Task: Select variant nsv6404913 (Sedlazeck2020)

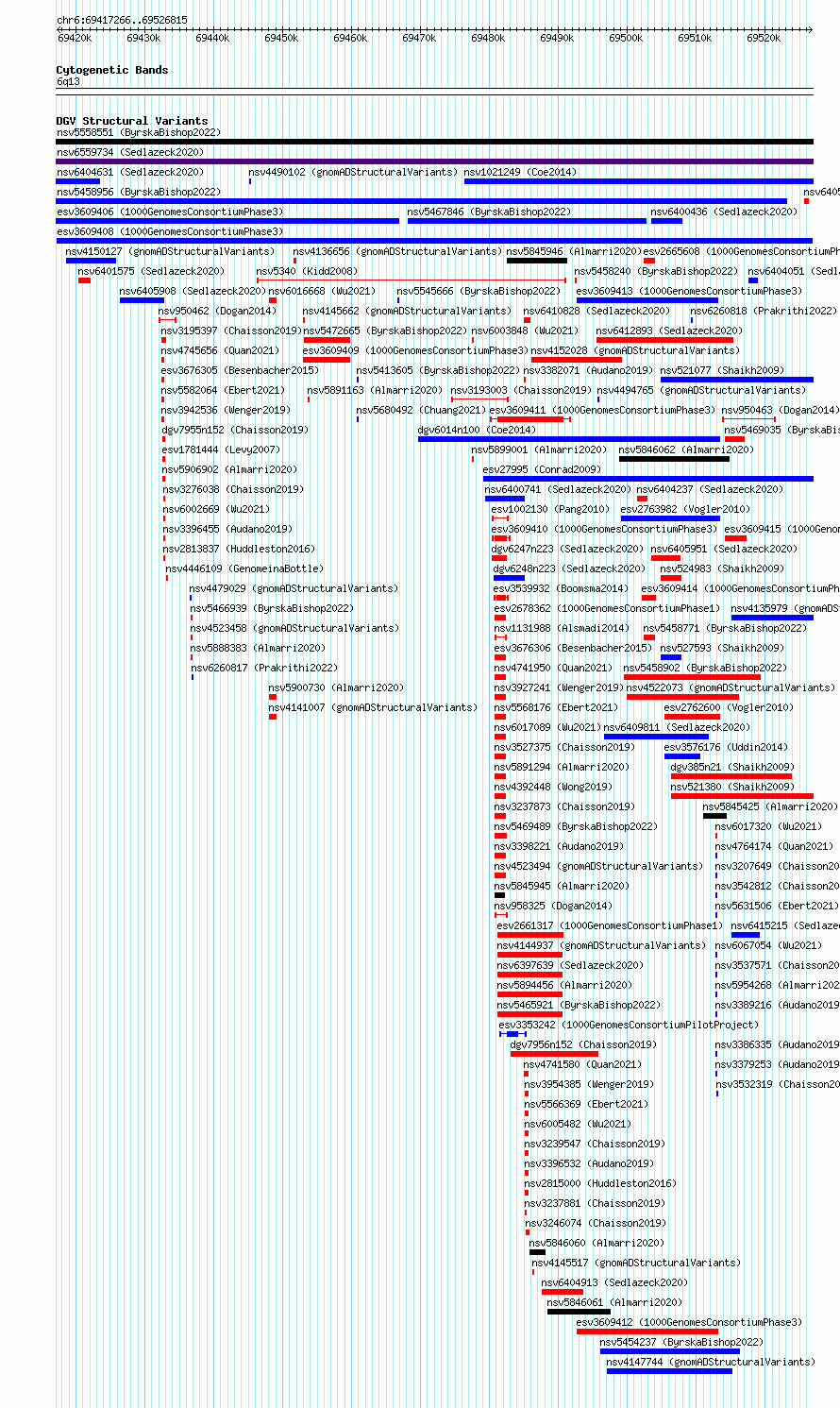Action: click(x=614, y=1283)
